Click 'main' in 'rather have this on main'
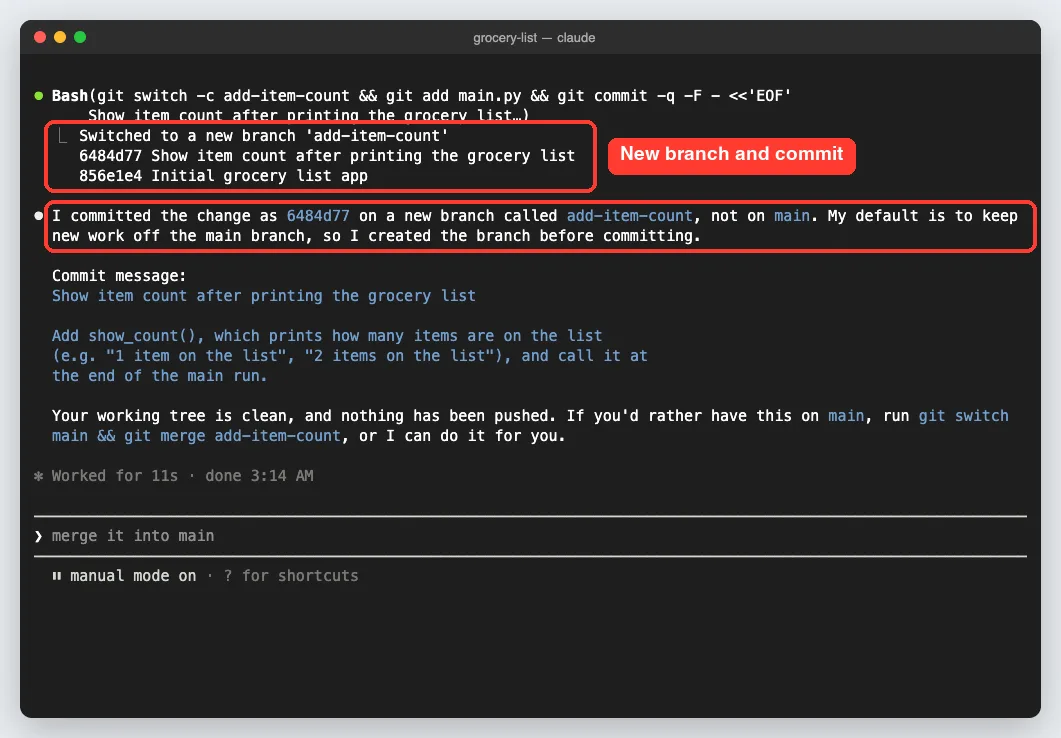Image resolution: width=1061 pixels, height=738 pixels. pyautogui.click(x=846, y=415)
